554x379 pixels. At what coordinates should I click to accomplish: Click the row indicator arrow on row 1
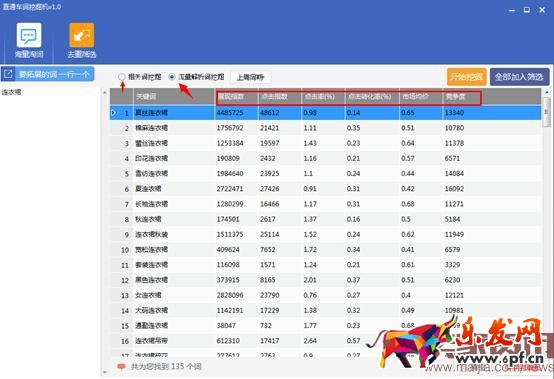[113, 113]
